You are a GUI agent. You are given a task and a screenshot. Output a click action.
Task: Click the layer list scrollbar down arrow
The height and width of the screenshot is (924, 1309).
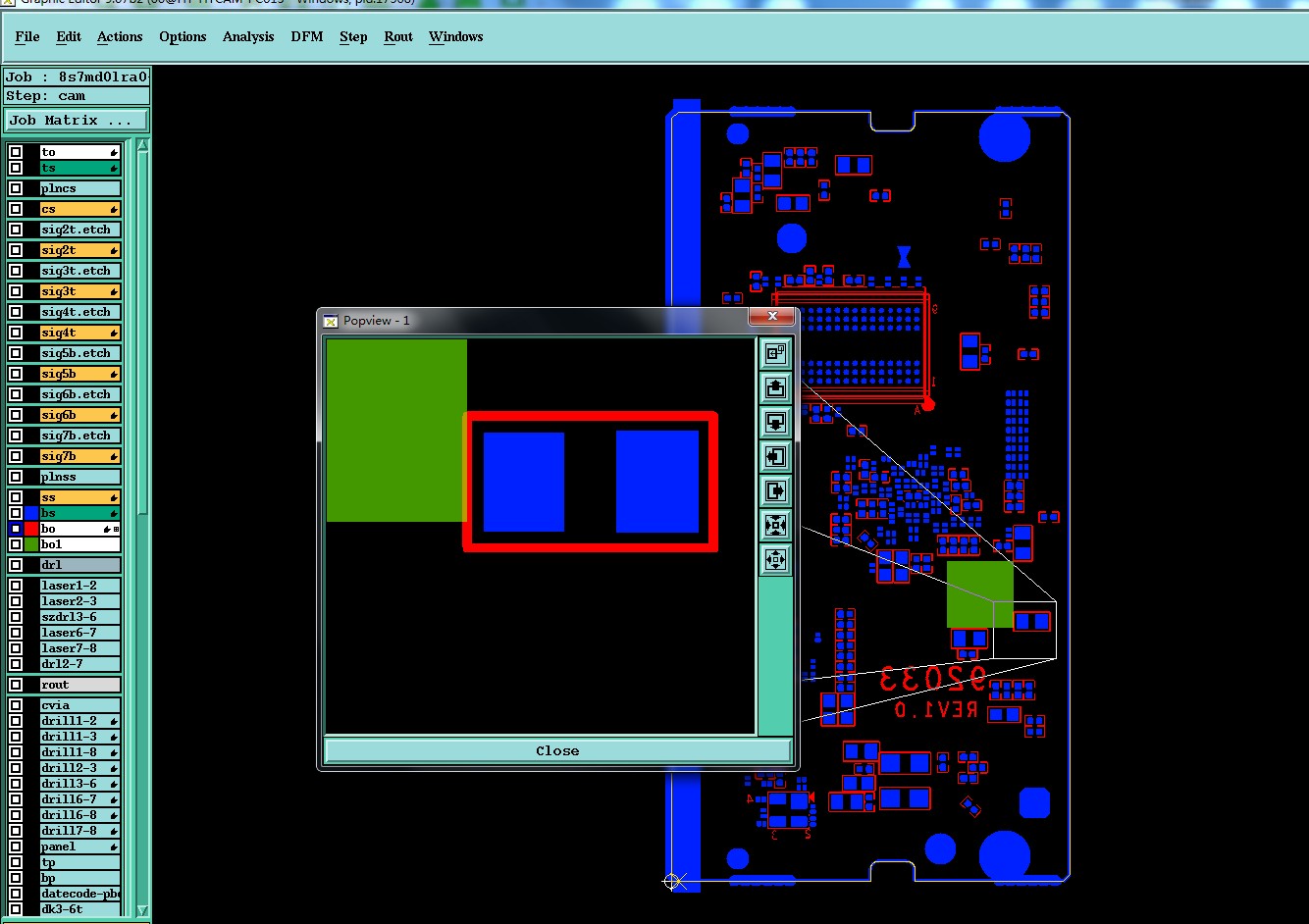point(143,910)
